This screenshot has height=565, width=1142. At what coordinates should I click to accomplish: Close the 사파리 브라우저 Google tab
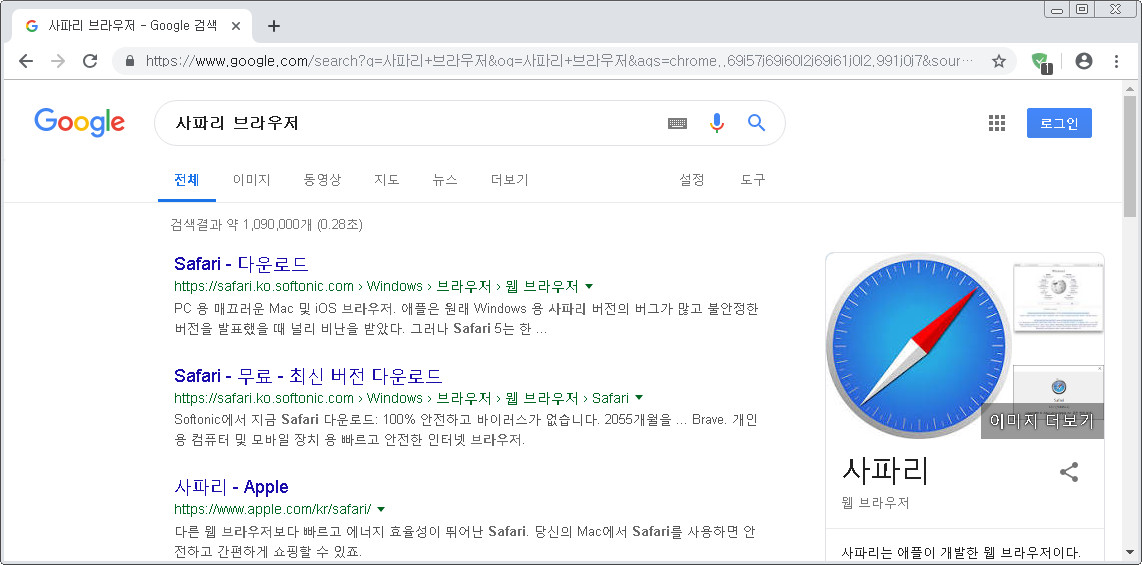235,25
